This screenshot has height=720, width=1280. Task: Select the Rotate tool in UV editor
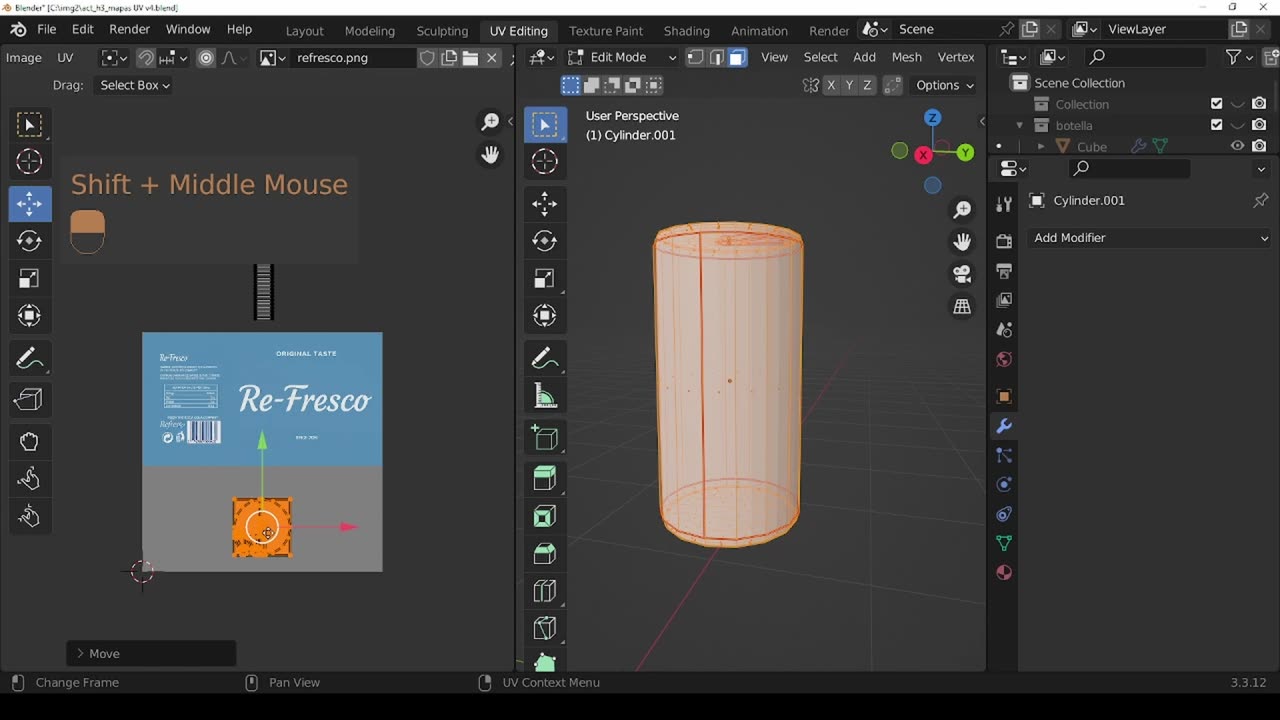click(29, 241)
